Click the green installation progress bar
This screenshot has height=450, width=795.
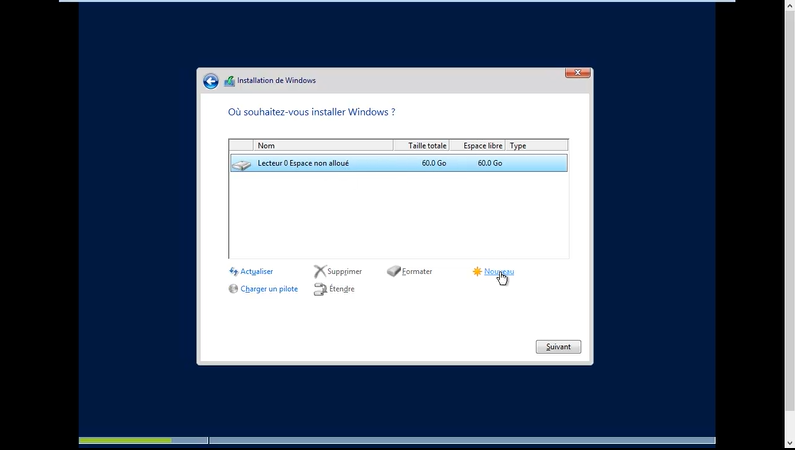[x=125, y=440]
